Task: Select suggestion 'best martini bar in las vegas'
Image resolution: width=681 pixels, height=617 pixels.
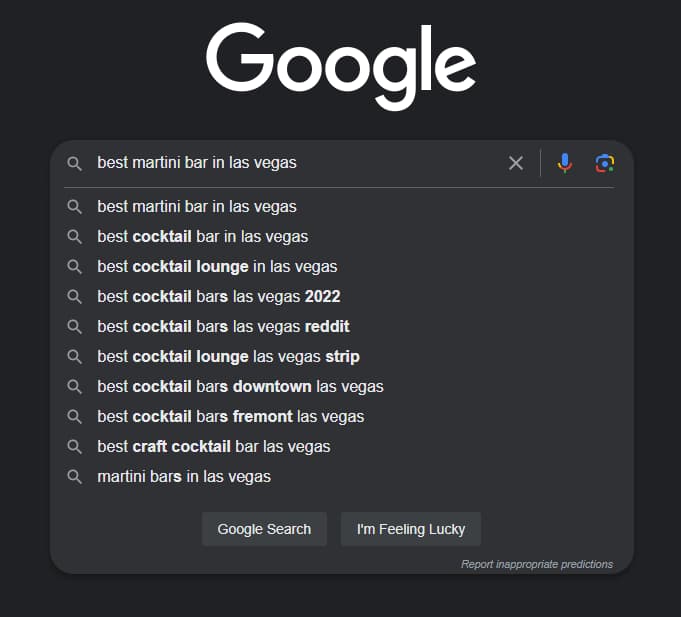Action: [197, 207]
